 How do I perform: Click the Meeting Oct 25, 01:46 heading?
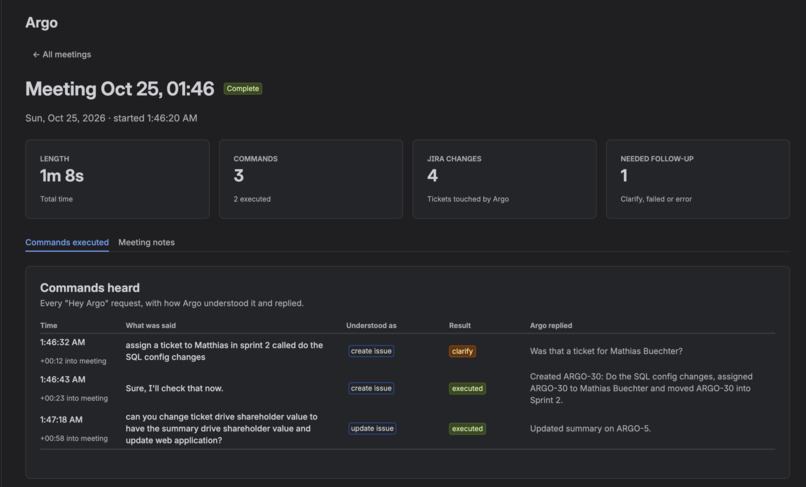[120, 89]
